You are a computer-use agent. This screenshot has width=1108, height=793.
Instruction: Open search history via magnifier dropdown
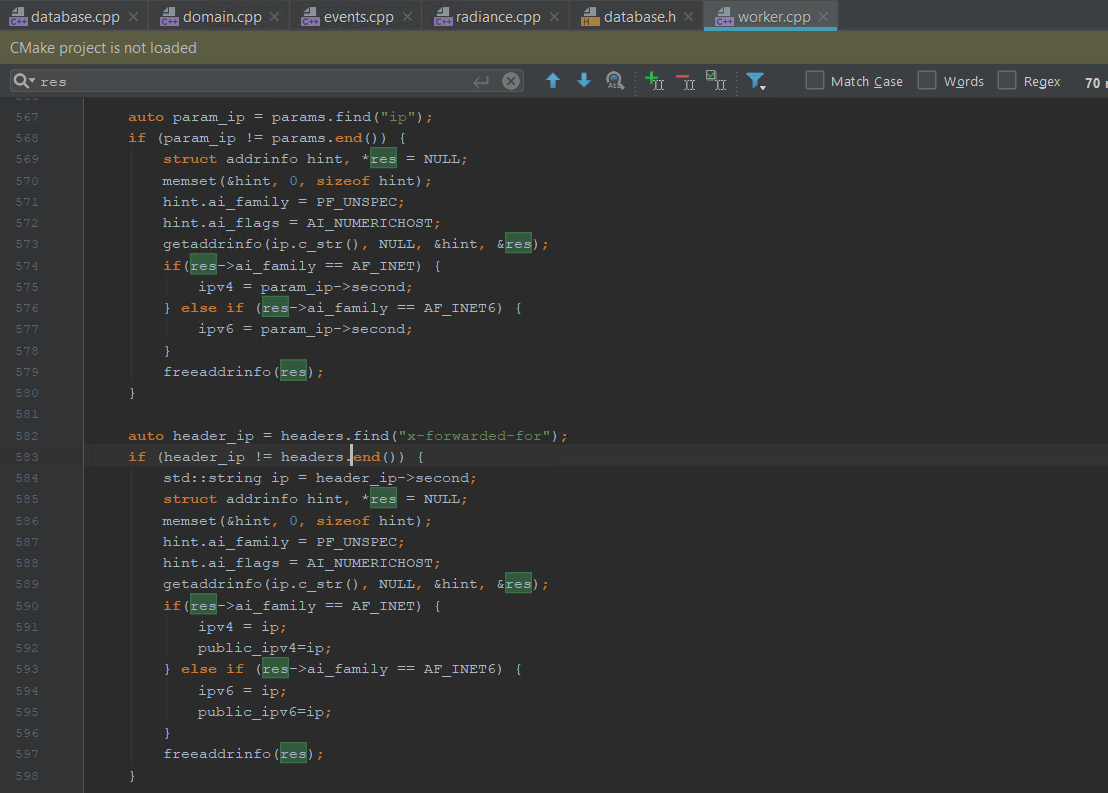(x=24, y=81)
